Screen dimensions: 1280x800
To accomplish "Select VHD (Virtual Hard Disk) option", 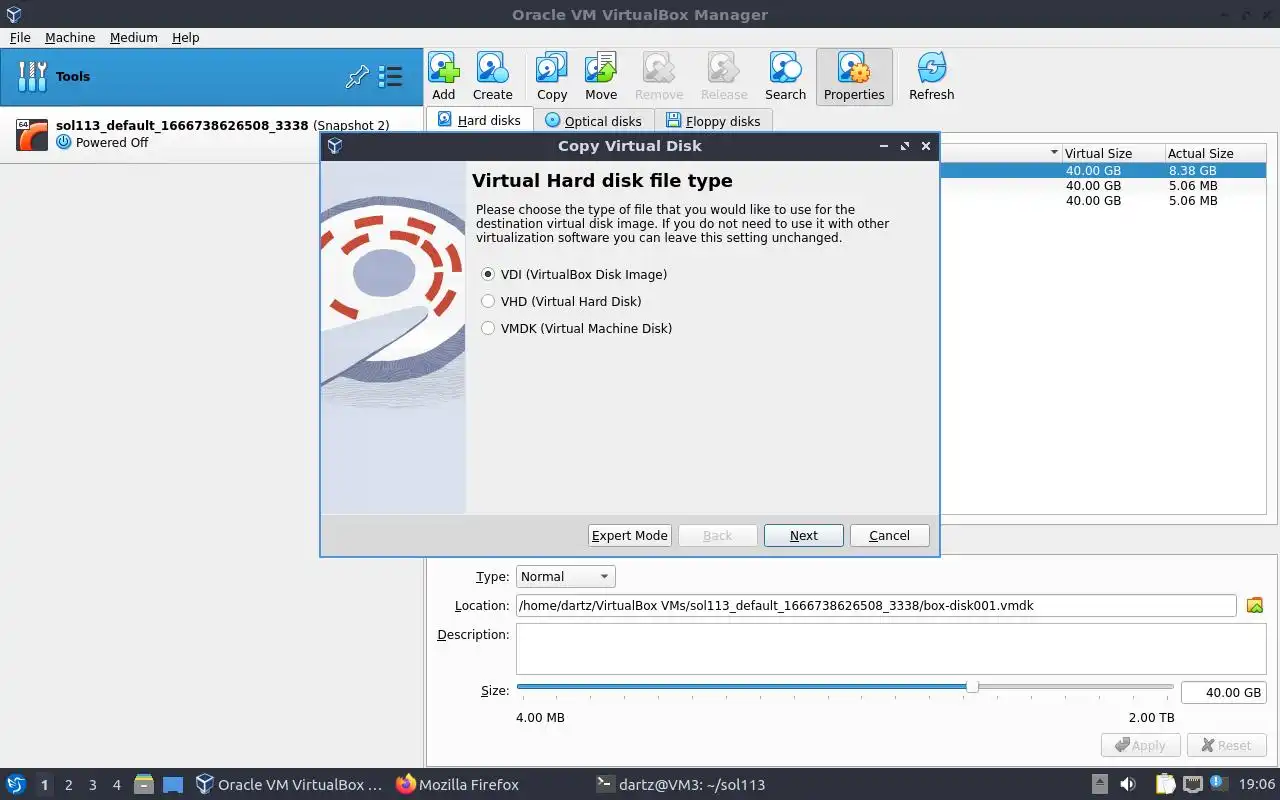I will click(561, 301).
